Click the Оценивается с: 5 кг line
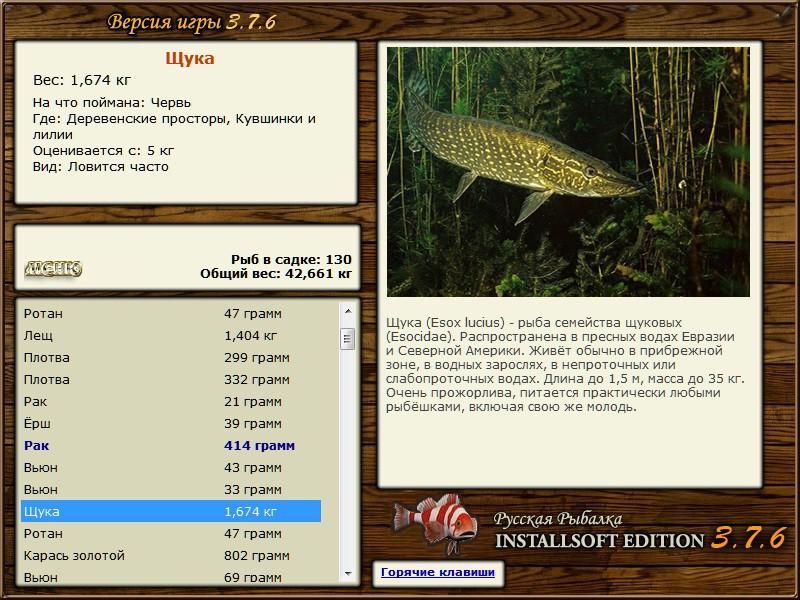The image size is (800, 600). coord(104,151)
